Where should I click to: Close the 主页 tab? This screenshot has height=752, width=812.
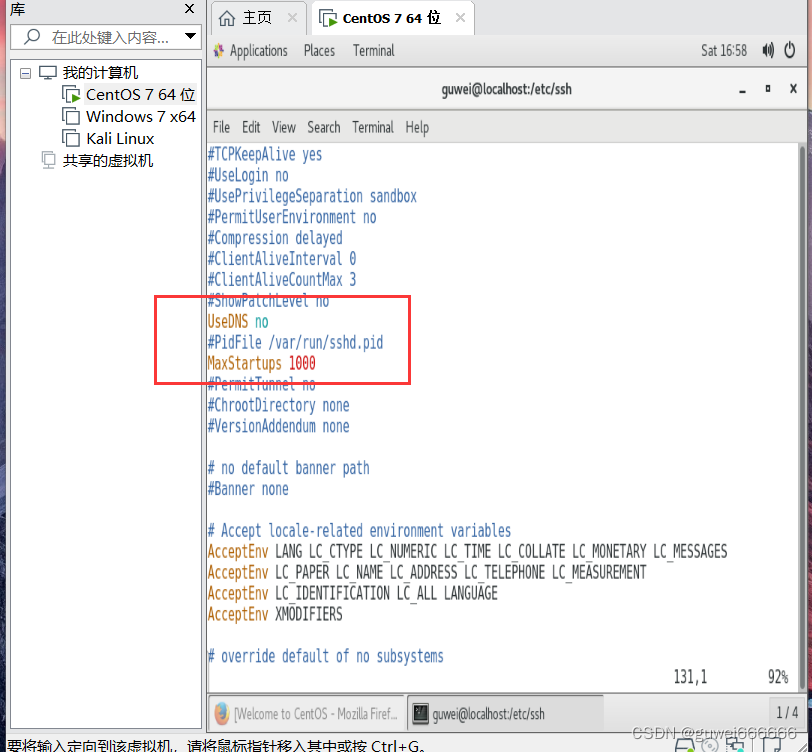pos(292,18)
